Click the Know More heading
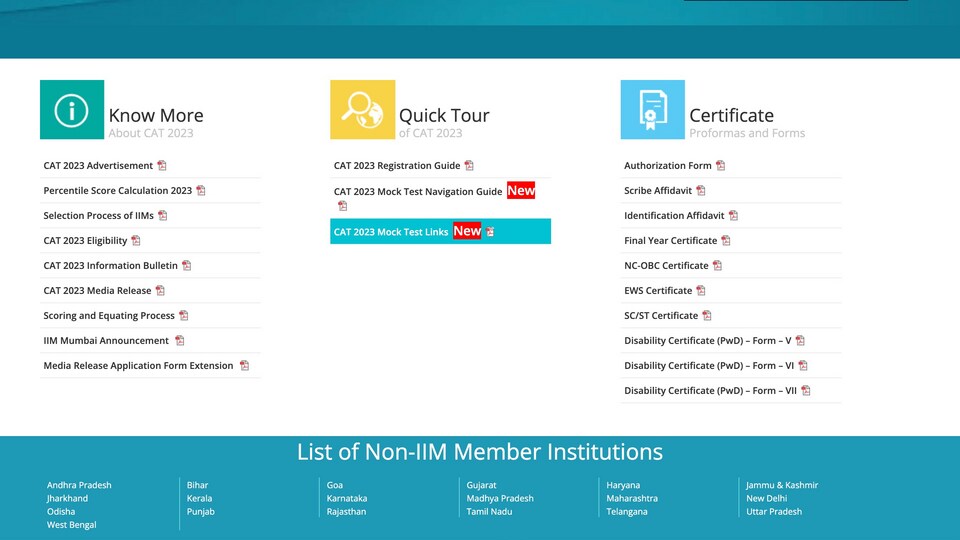Viewport: 960px width, 540px height. point(156,115)
